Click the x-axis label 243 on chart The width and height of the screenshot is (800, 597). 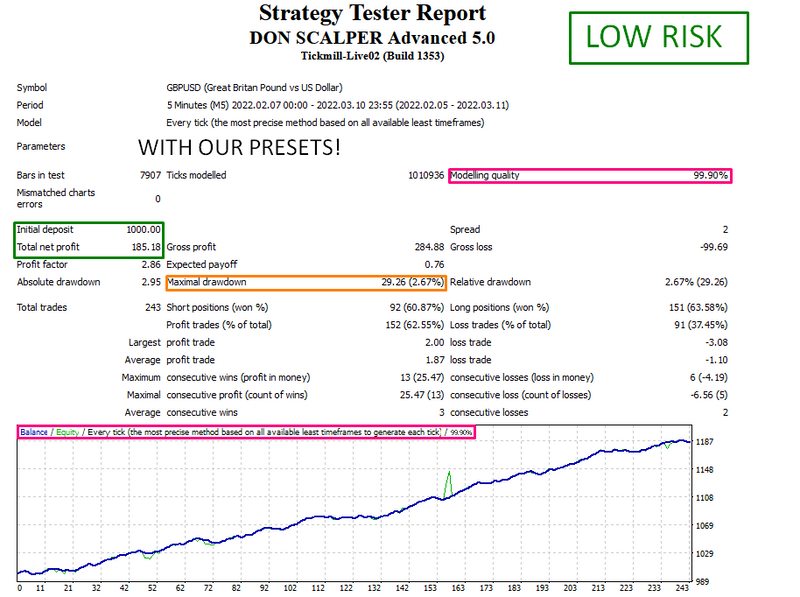coord(682,588)
